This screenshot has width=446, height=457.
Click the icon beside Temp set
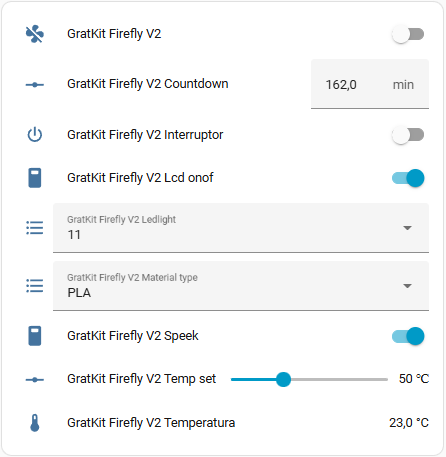(35, 379)
